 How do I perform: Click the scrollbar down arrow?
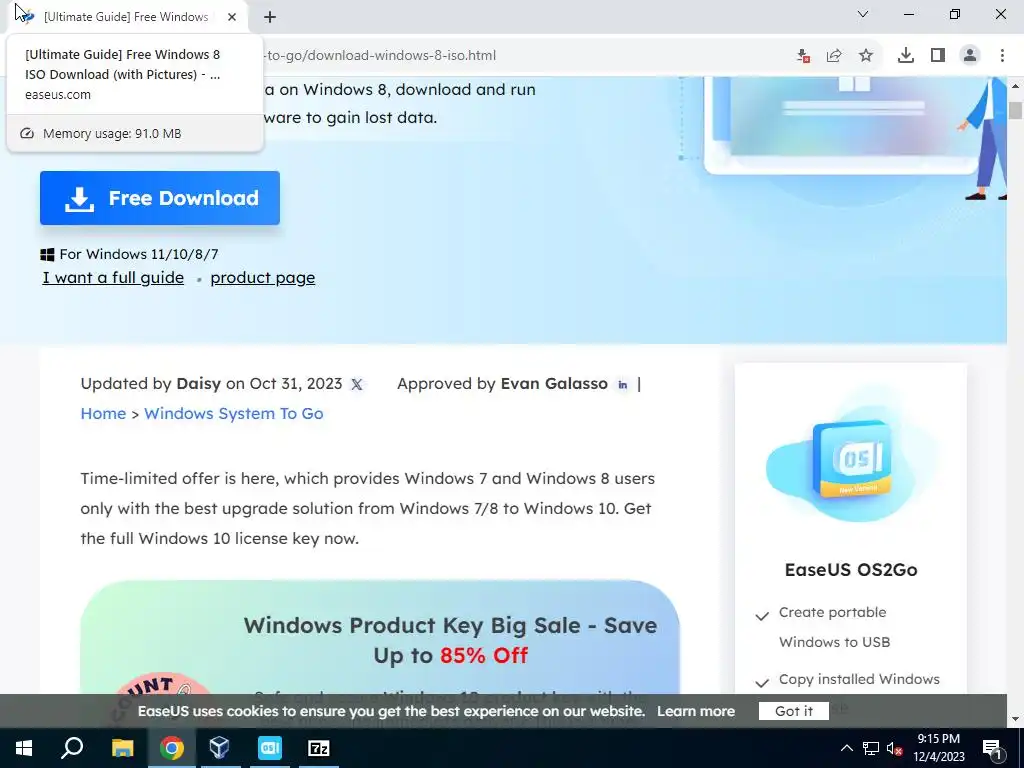click(x=1015, y=720)
